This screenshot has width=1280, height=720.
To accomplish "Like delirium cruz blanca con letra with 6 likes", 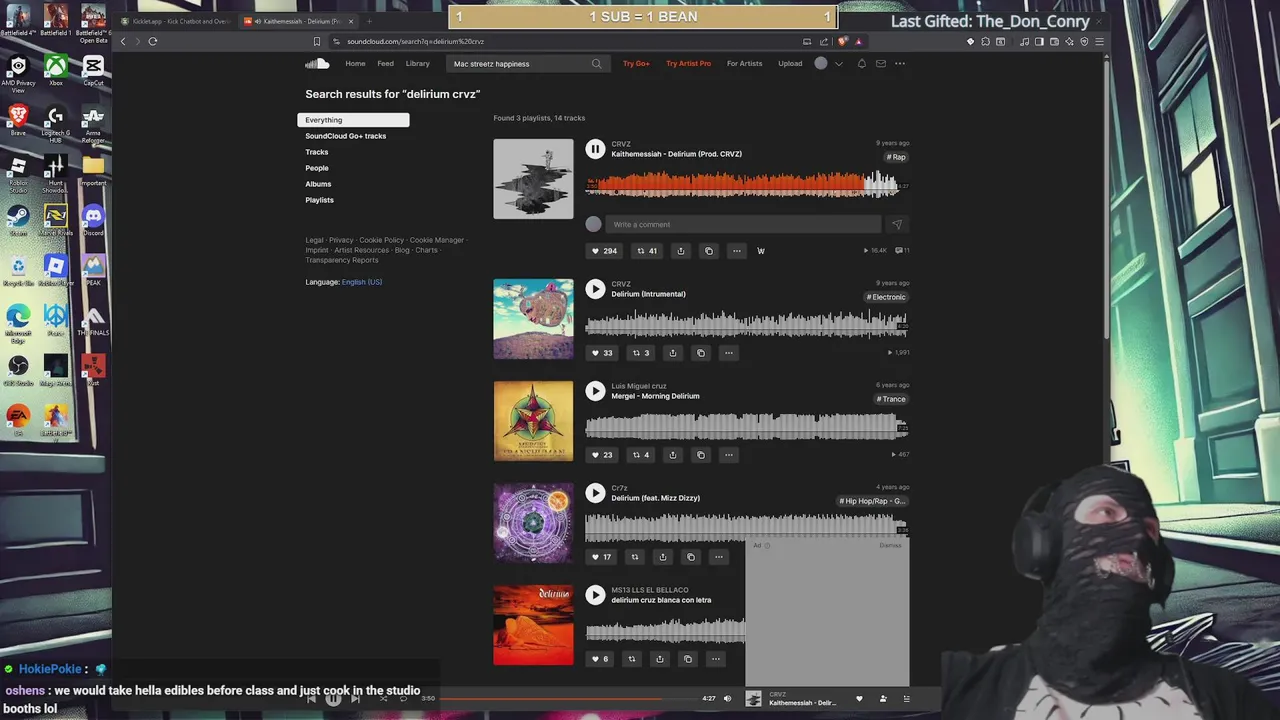I will point(599,659).
